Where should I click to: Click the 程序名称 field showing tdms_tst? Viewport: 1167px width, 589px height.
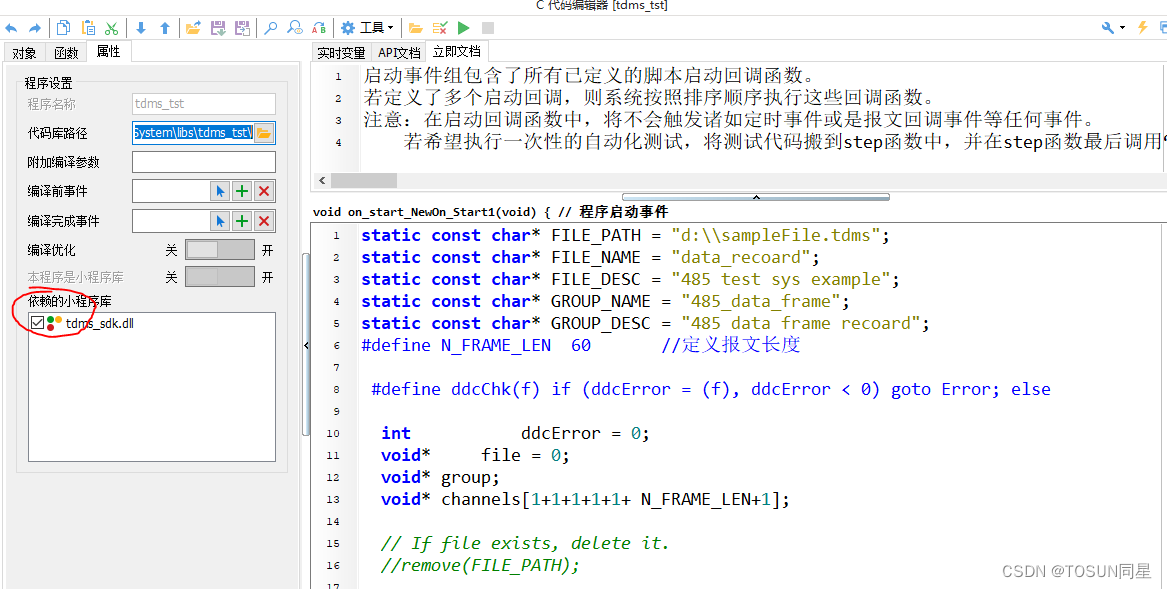point(204,104)
